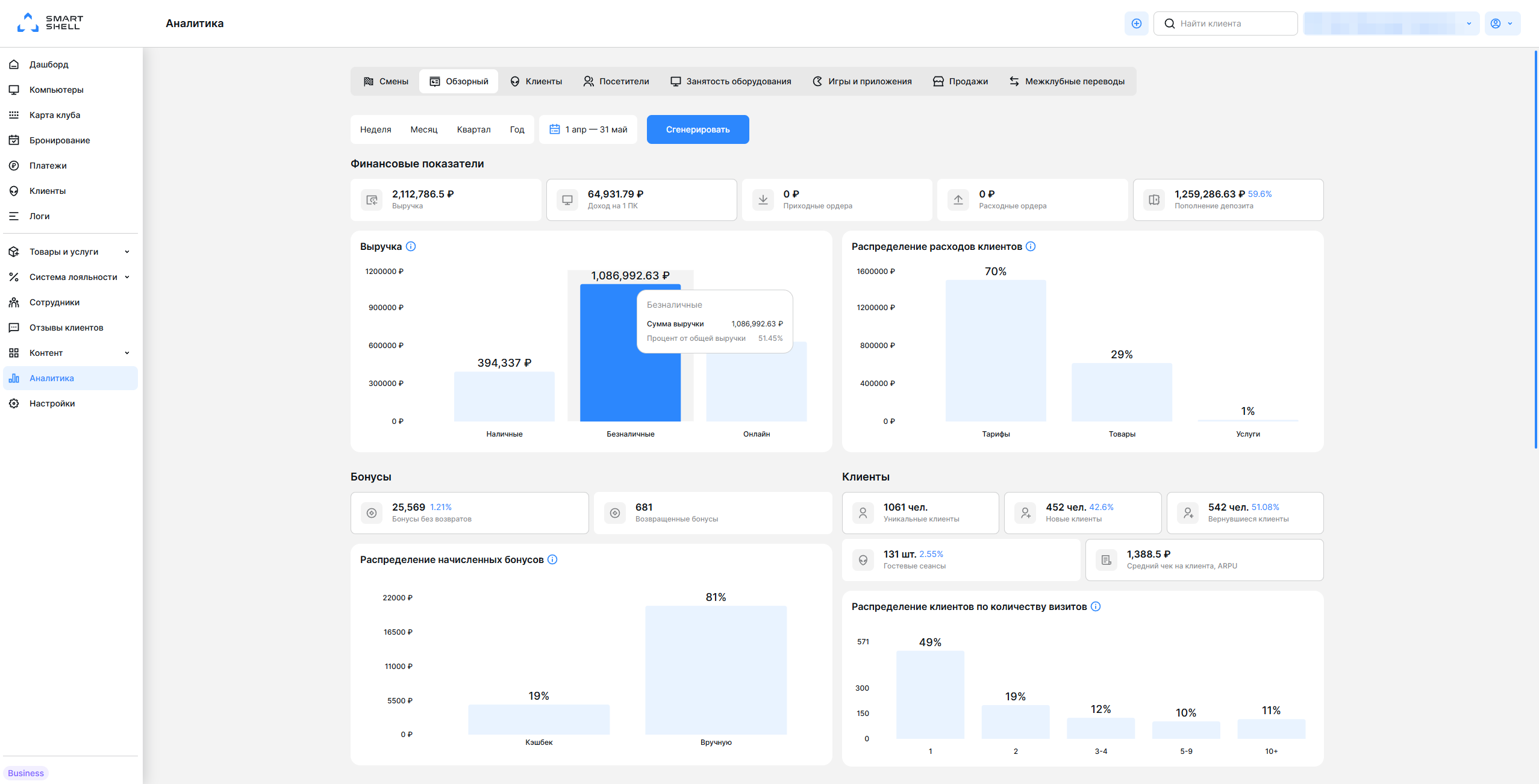Click the plus add icon in header

[x=1136, y=23]
